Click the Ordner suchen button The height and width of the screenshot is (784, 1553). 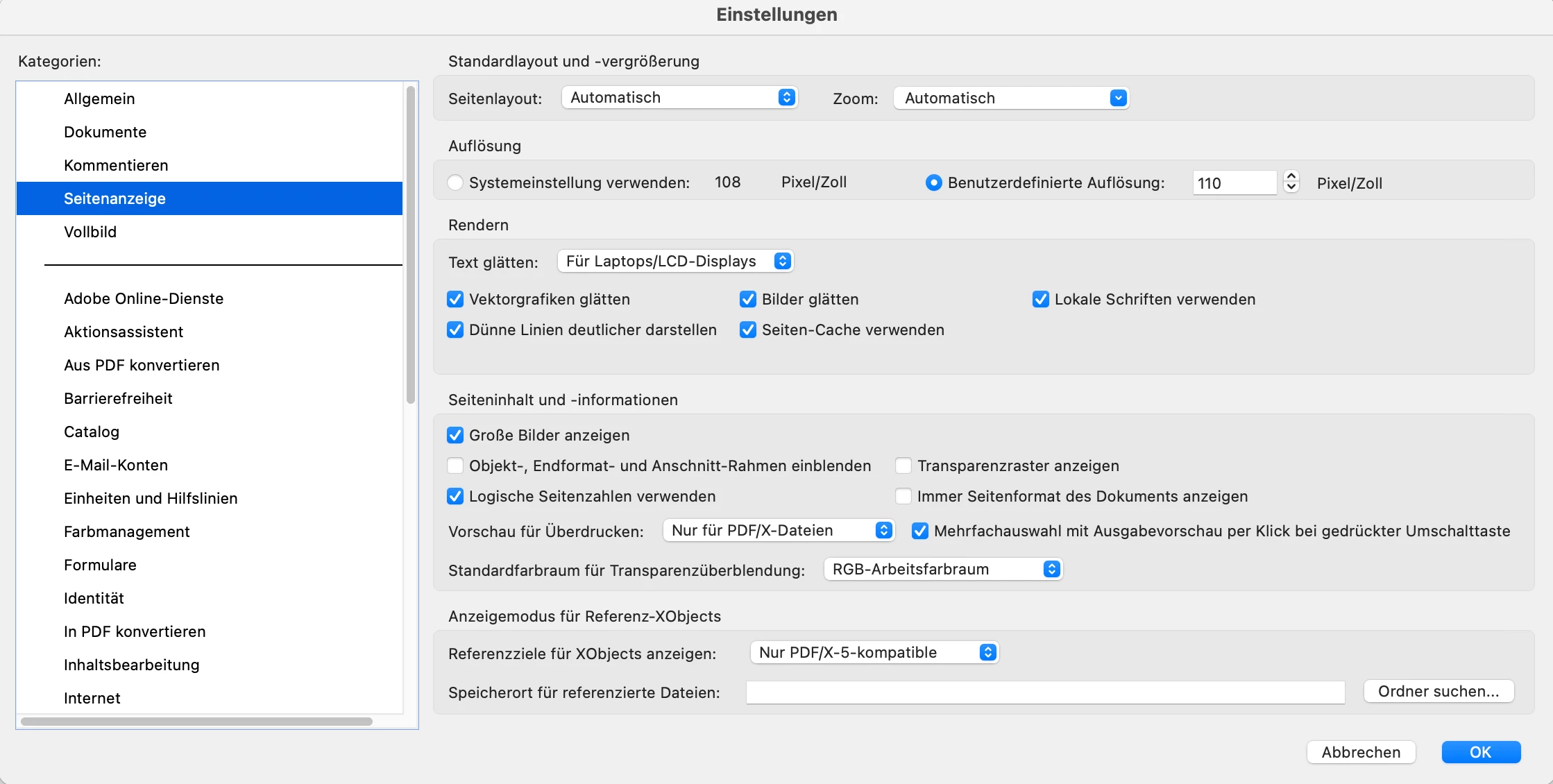[1438, 692]
